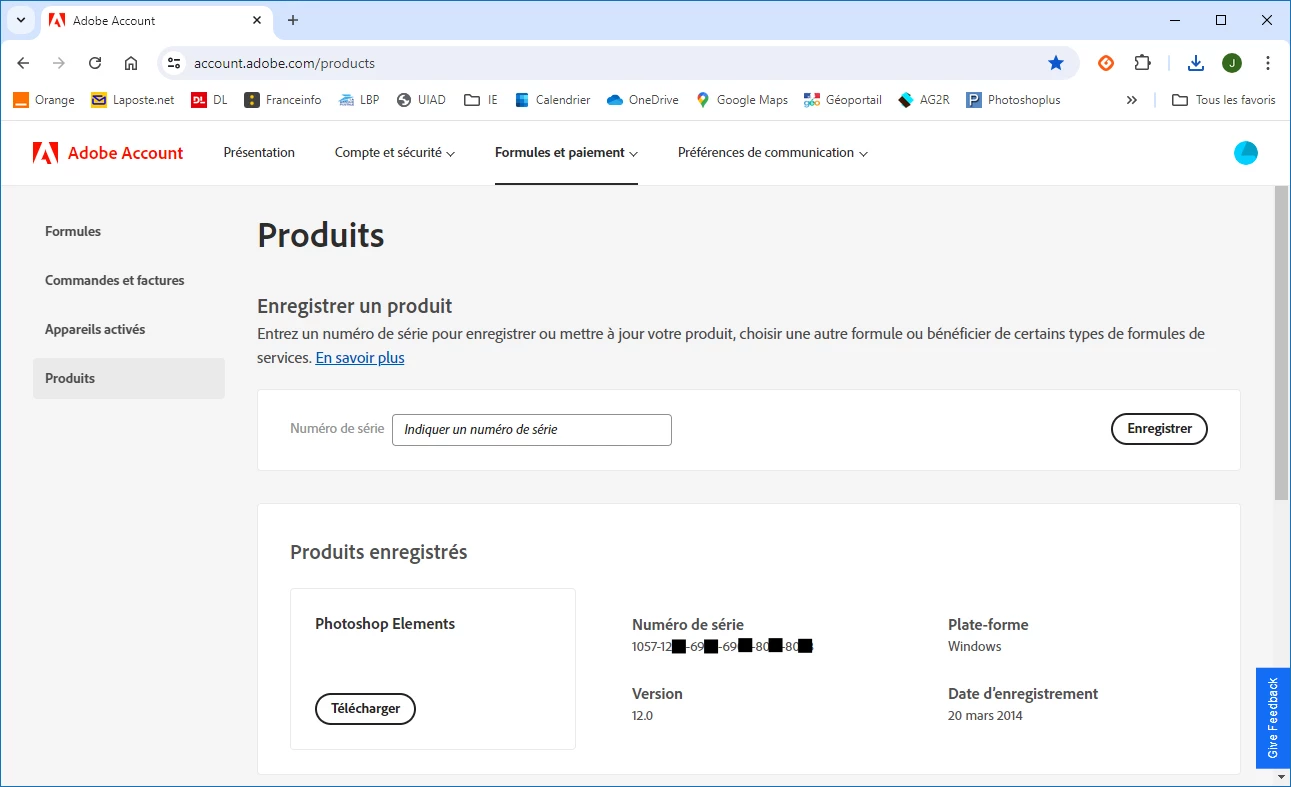
Task: Show browser downloads
Action: tap(1196, 63)
